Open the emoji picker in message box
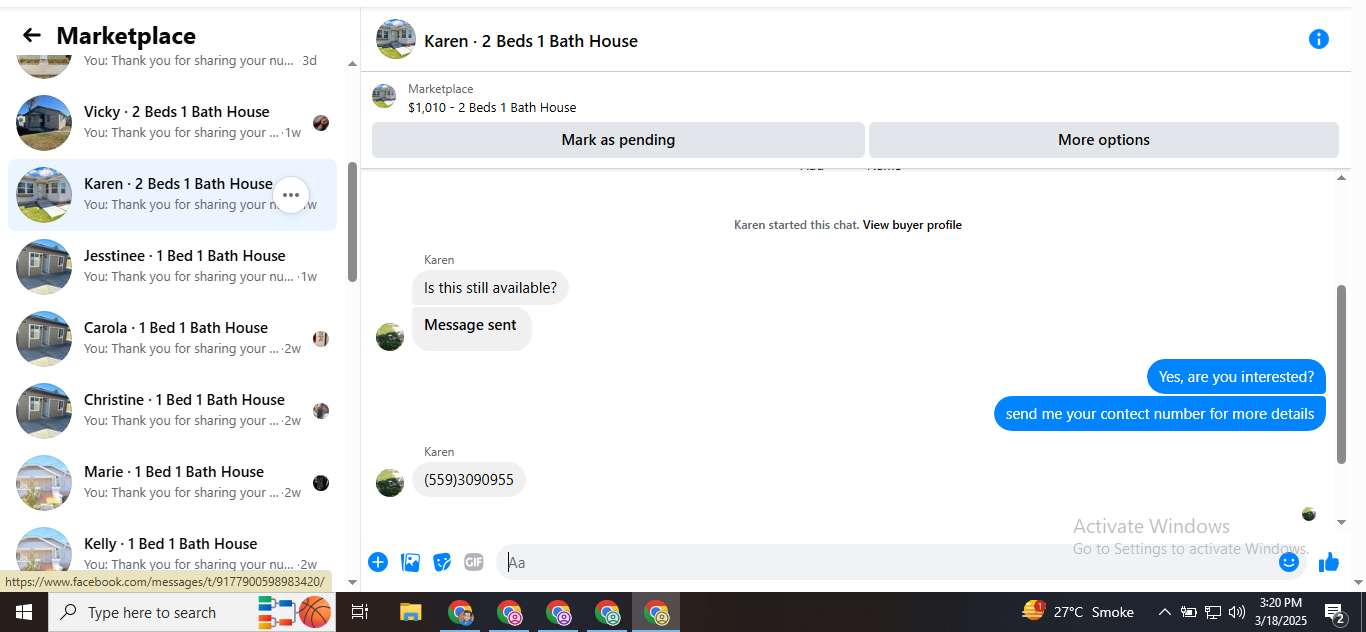This screenshot has width=1366, height=632. [x=1289, y=562]
